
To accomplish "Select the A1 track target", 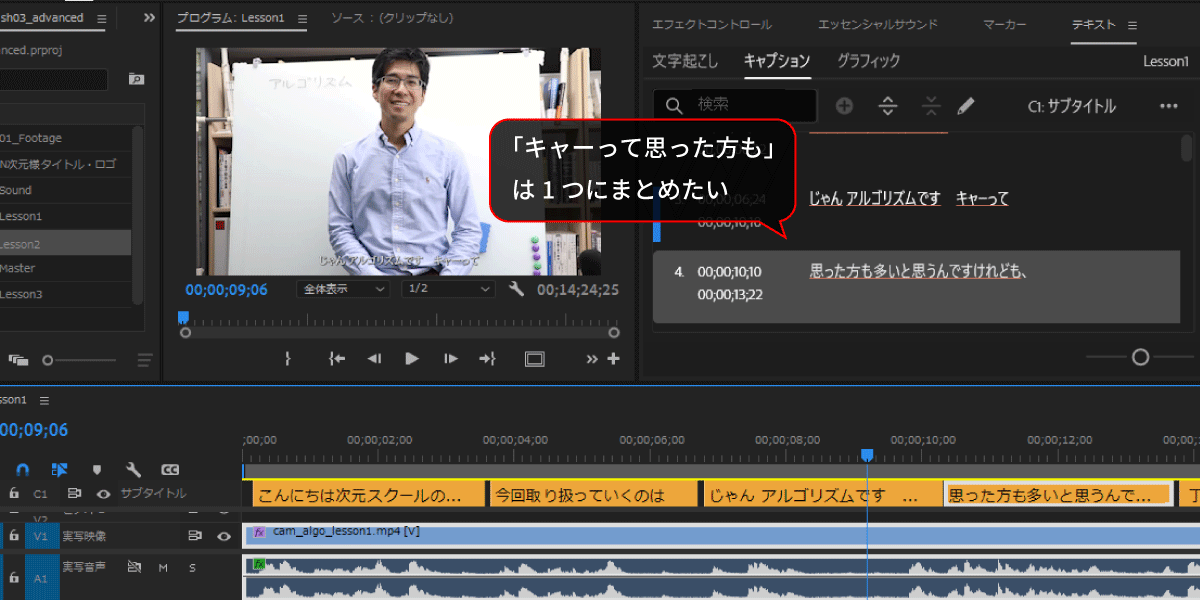I will (x=41, y=577).
